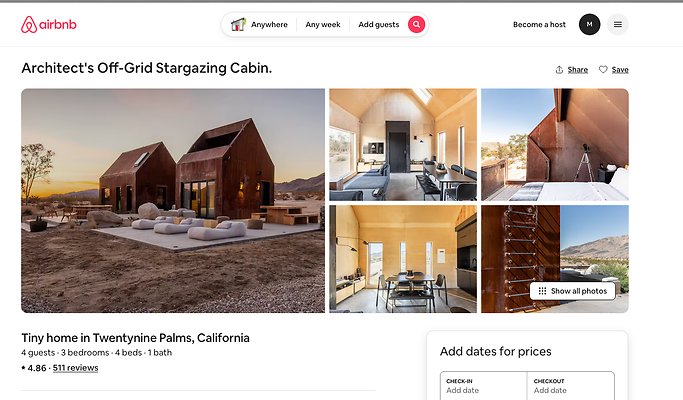Click the Checkout Add date field
The height and width of the screenshot is (400, 683).
pos(571,386)
